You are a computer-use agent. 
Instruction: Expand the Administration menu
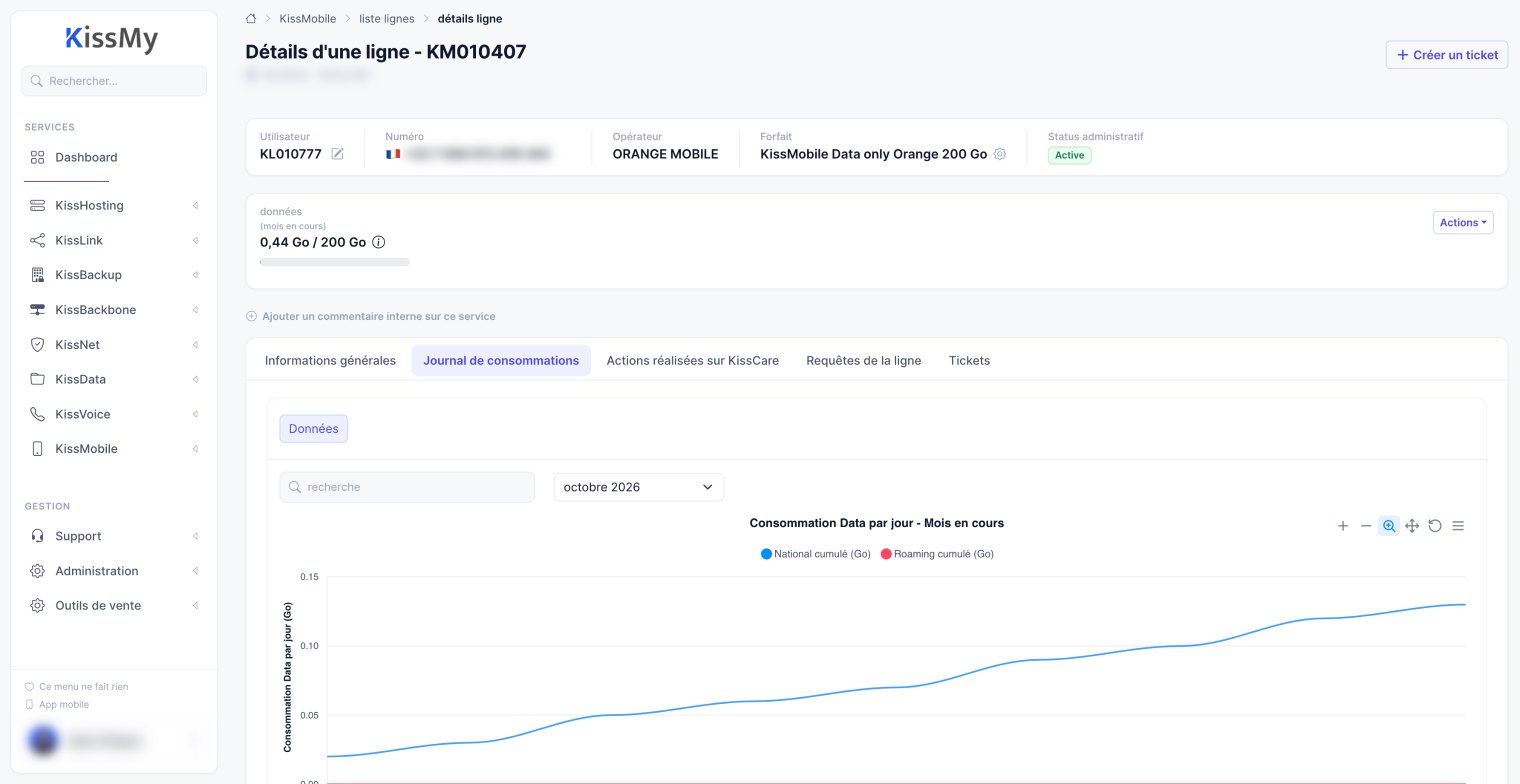(x=114, y=571)
